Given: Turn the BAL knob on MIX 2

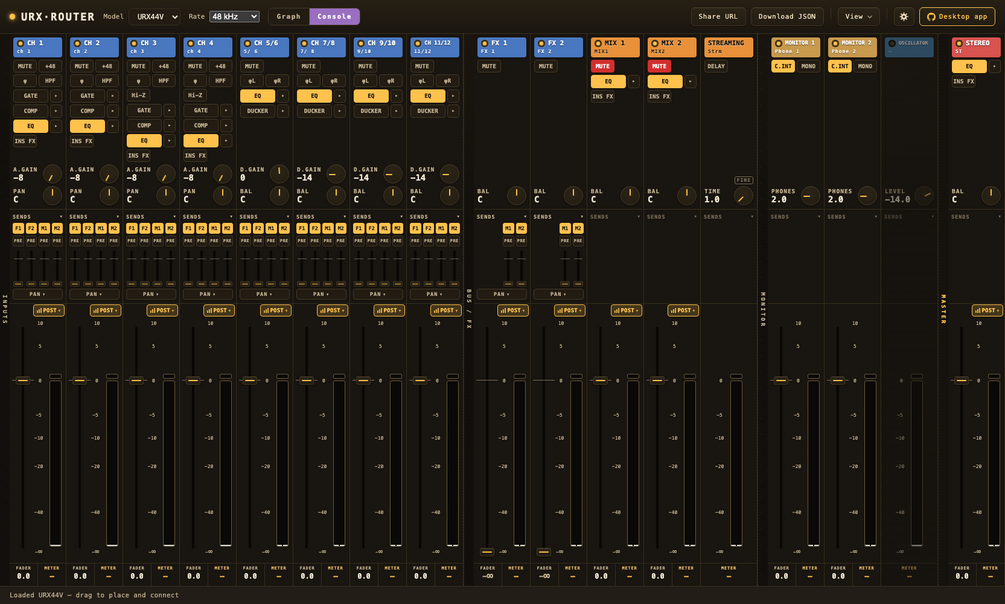Looking at the screenshot, I should pos(686,195).
